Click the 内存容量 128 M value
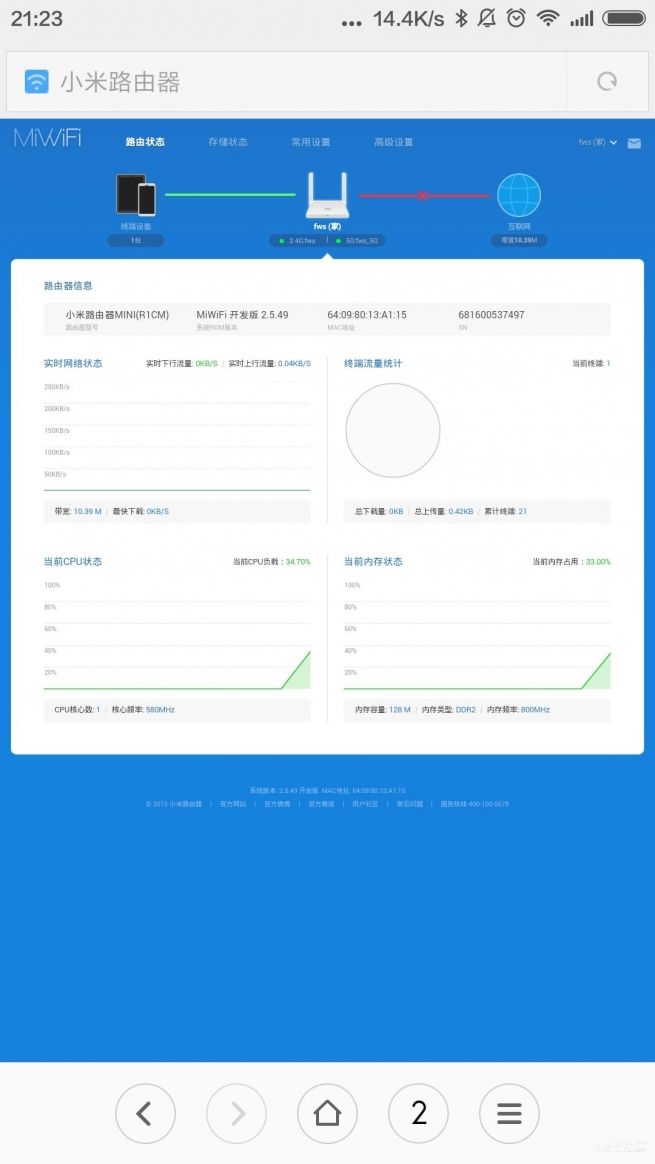The image size is (655, 1164). pyautogui.click(x=400, y=710)
